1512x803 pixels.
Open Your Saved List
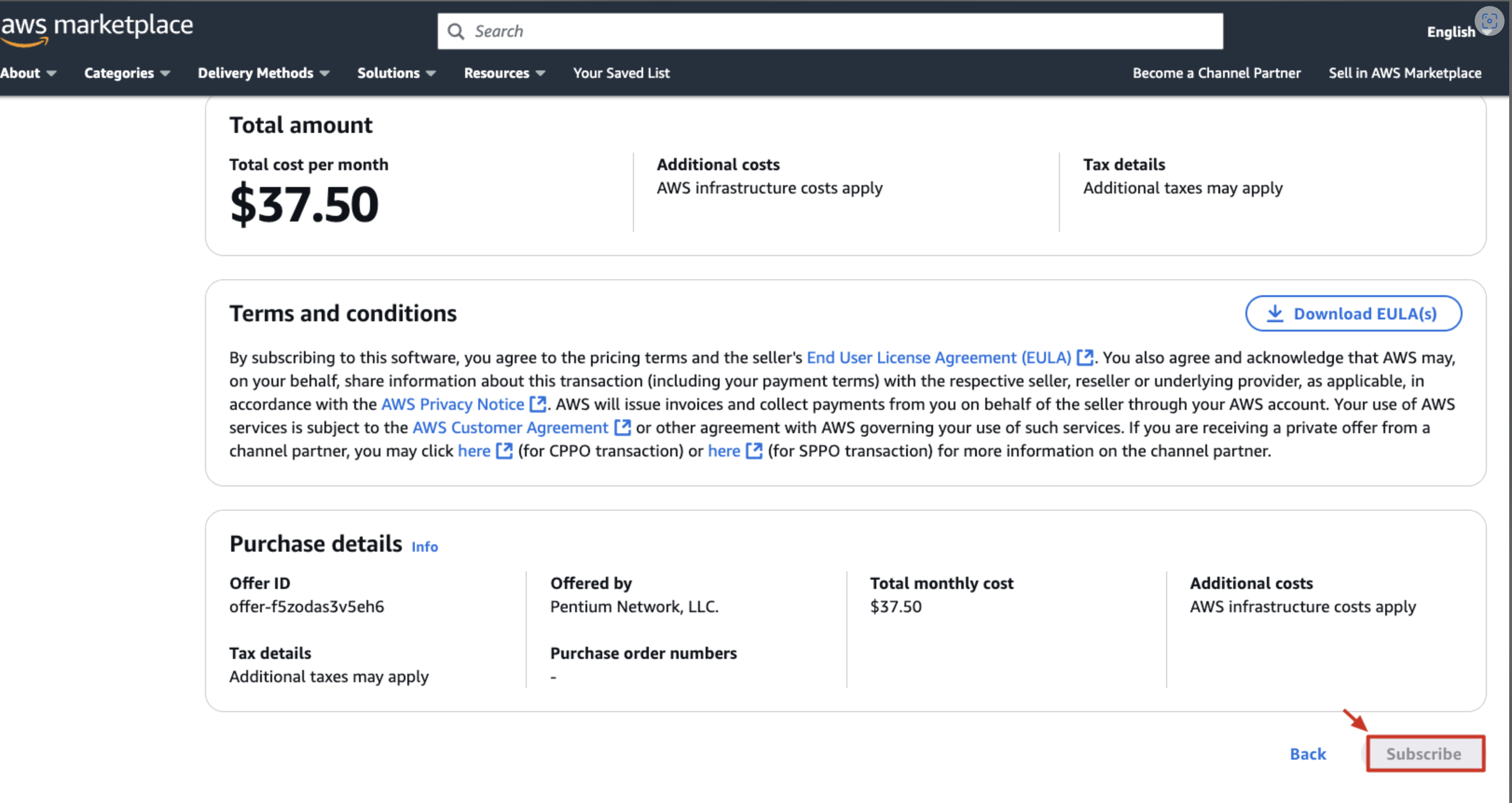[621, 73]
